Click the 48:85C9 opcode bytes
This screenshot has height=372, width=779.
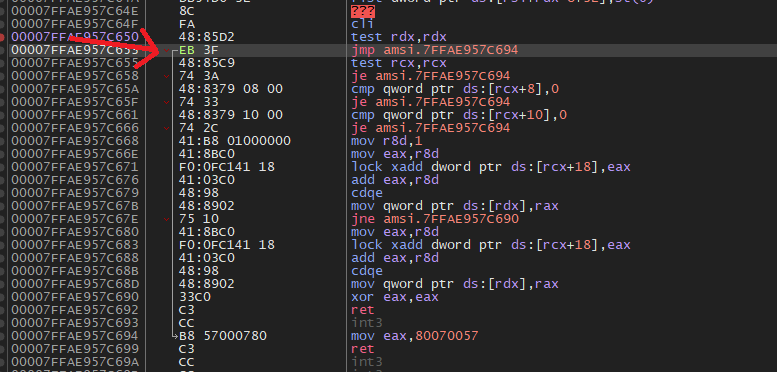[x=206, y=63]
